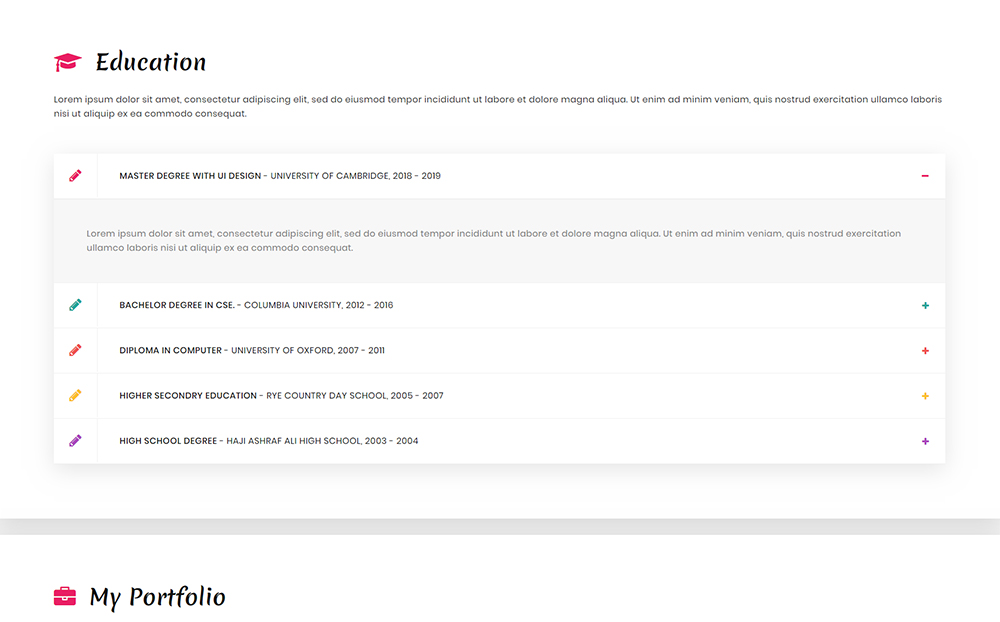
Task: Expand Bachelor Degree with the teal plus
Action: (x=925, y=306)
